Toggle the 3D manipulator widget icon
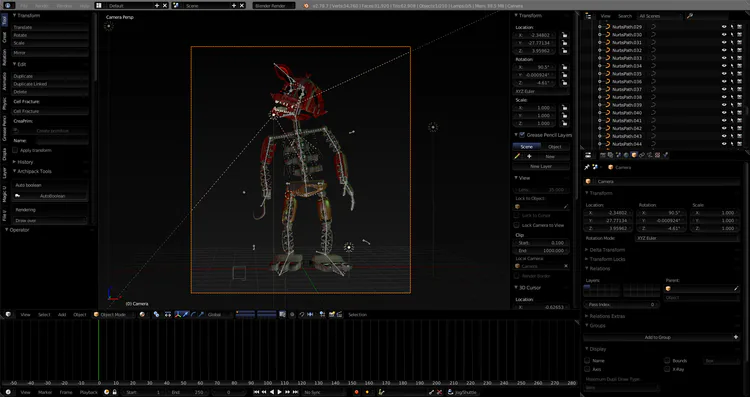 click(x=178, y=314)
